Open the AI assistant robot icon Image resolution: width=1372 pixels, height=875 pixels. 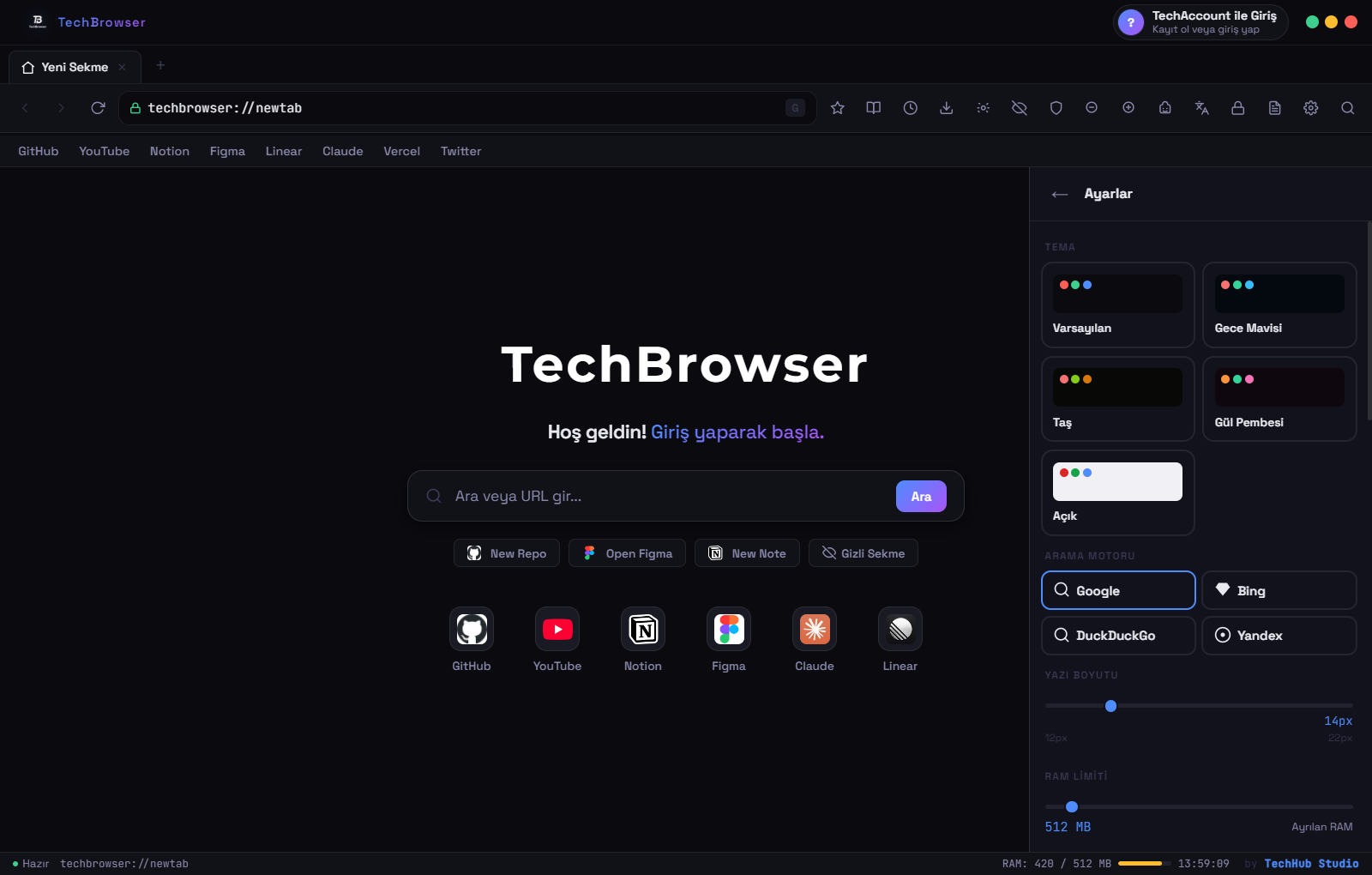tap(1165, 108)
